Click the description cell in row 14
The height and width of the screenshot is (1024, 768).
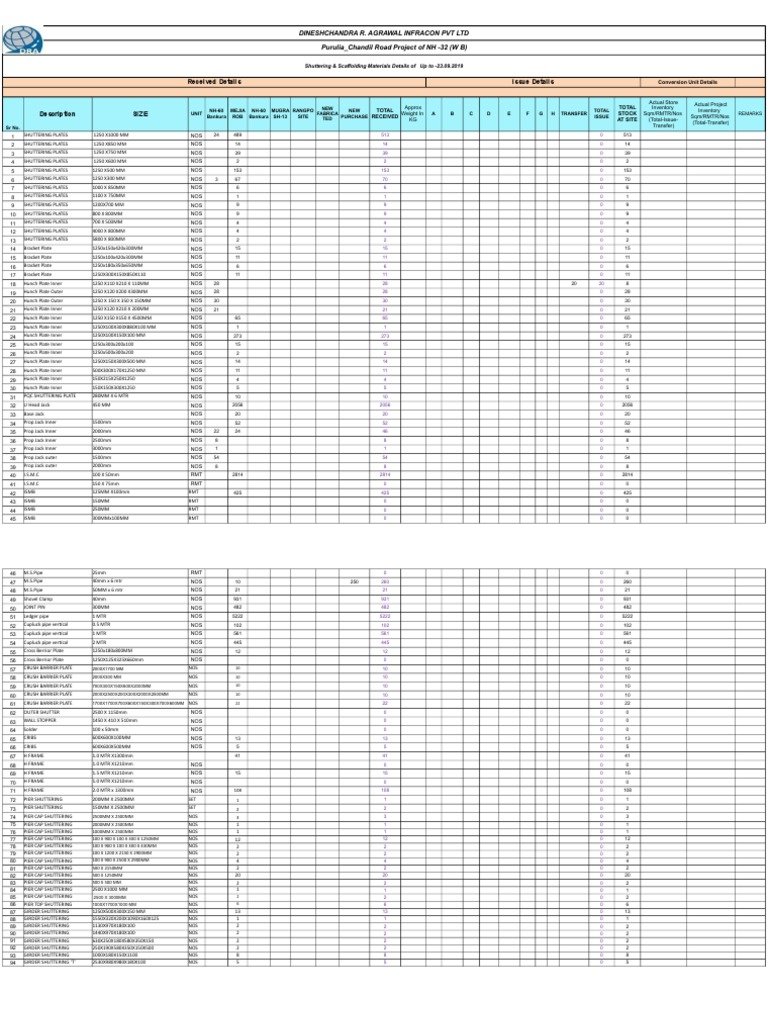[x=57, y=248]
